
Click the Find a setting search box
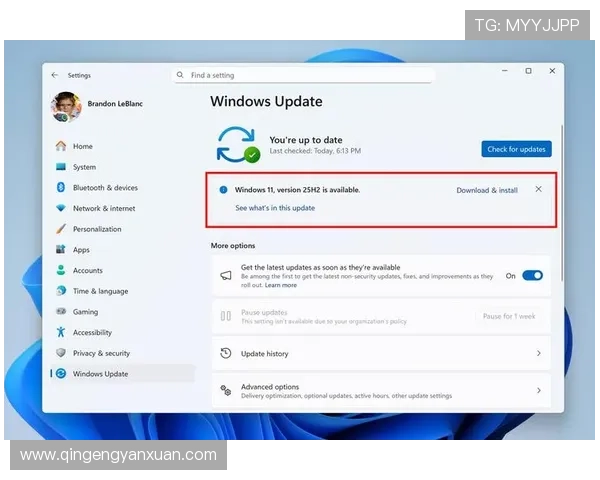[x=305, y=75]
